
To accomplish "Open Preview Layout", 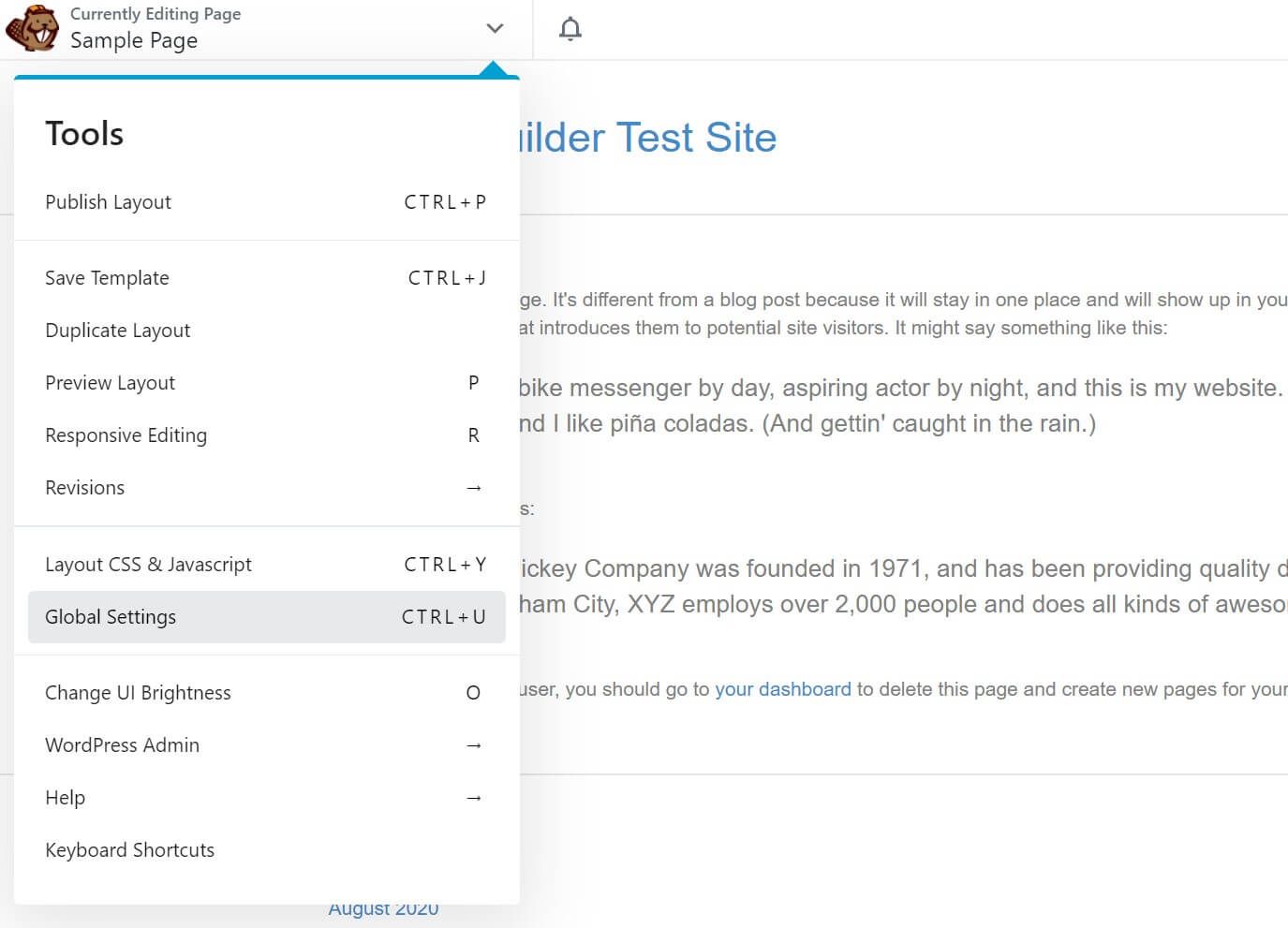I will (x=110, y=382).
